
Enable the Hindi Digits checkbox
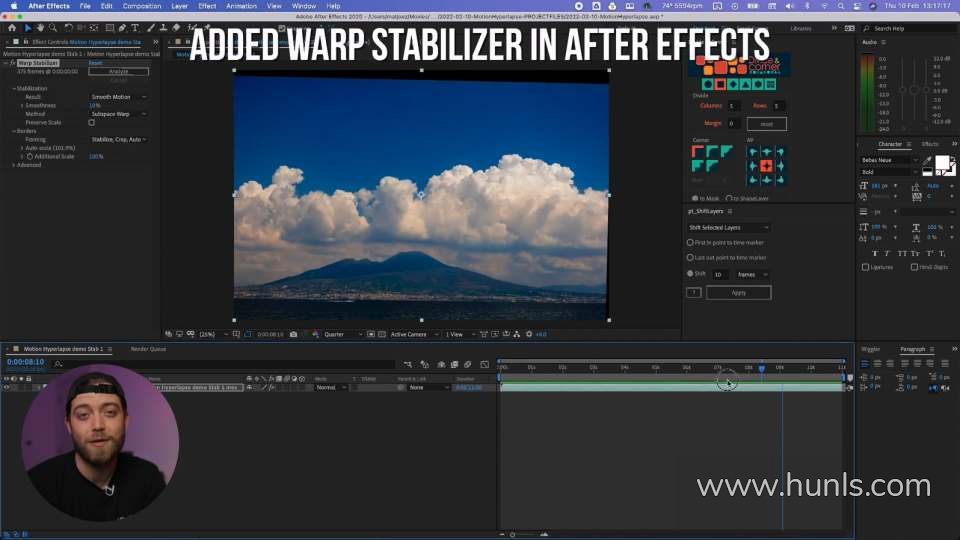point(914,267)
